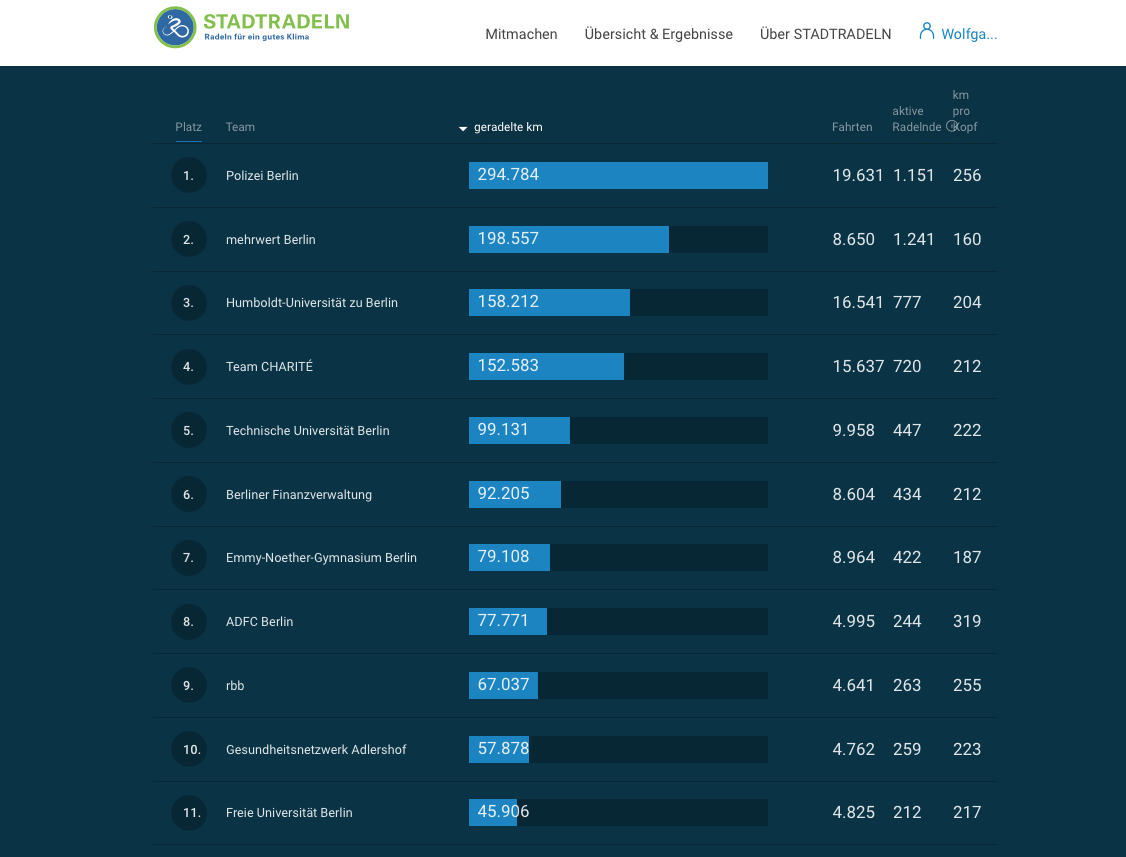This screenshot has height=857, width=1126.
Task: Select team name mehrwert Berlin
Action: point(271,239)
